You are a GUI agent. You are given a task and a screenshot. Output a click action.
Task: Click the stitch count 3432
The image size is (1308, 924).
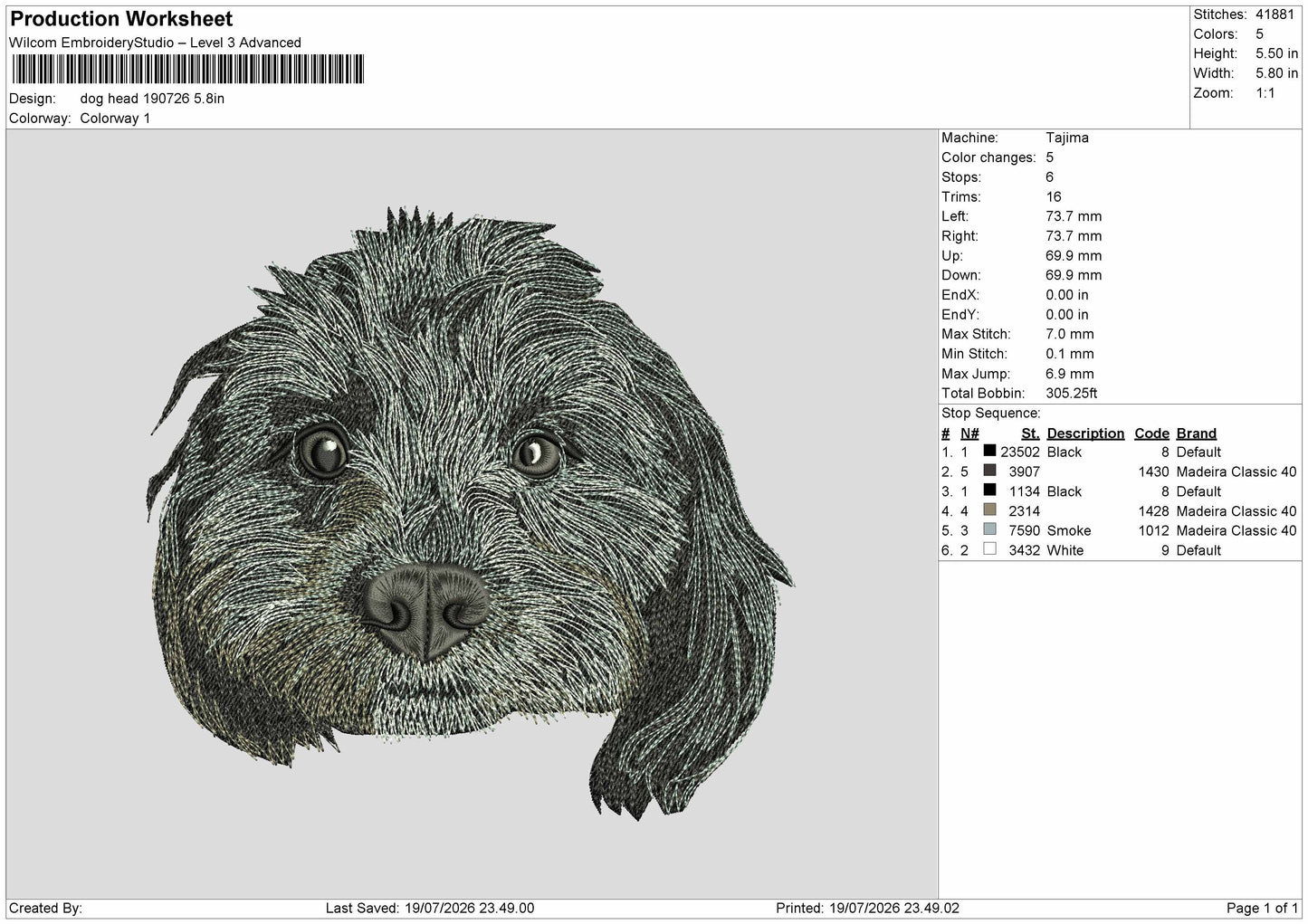1025,550
